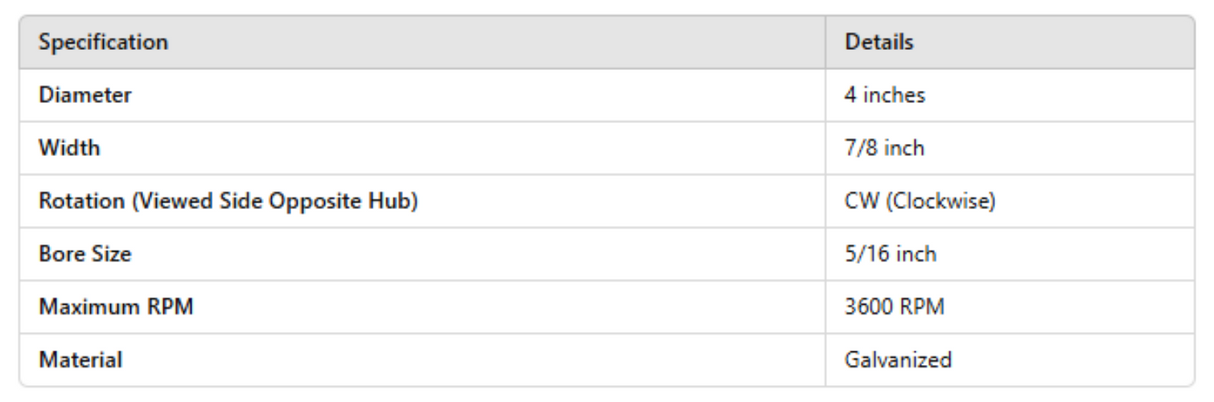Click the Galvanized value cell

[898, 361]
